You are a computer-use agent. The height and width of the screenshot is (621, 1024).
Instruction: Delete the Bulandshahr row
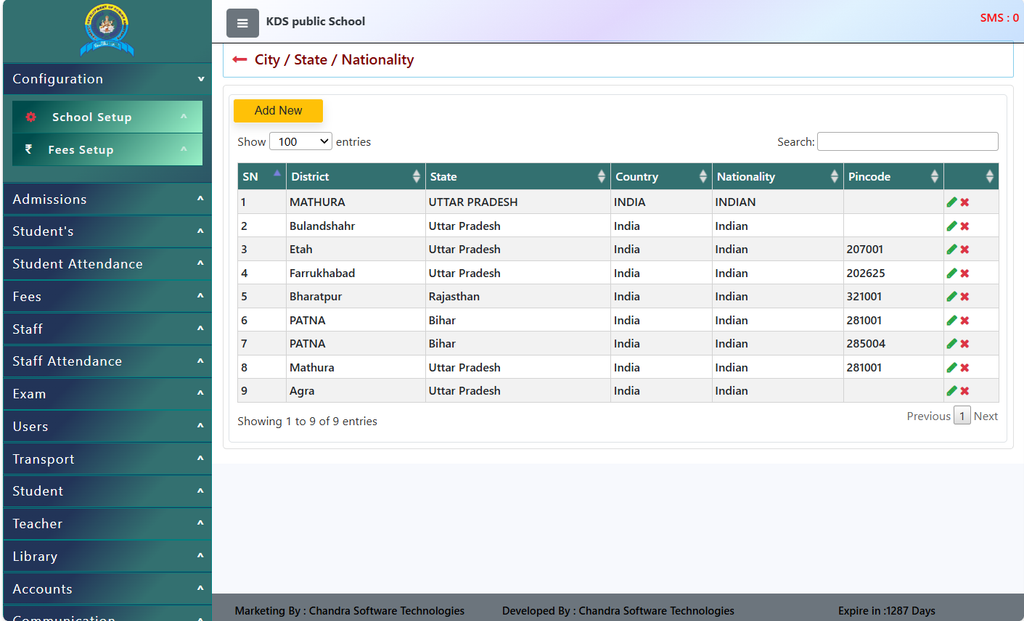(x=965, y=226)
